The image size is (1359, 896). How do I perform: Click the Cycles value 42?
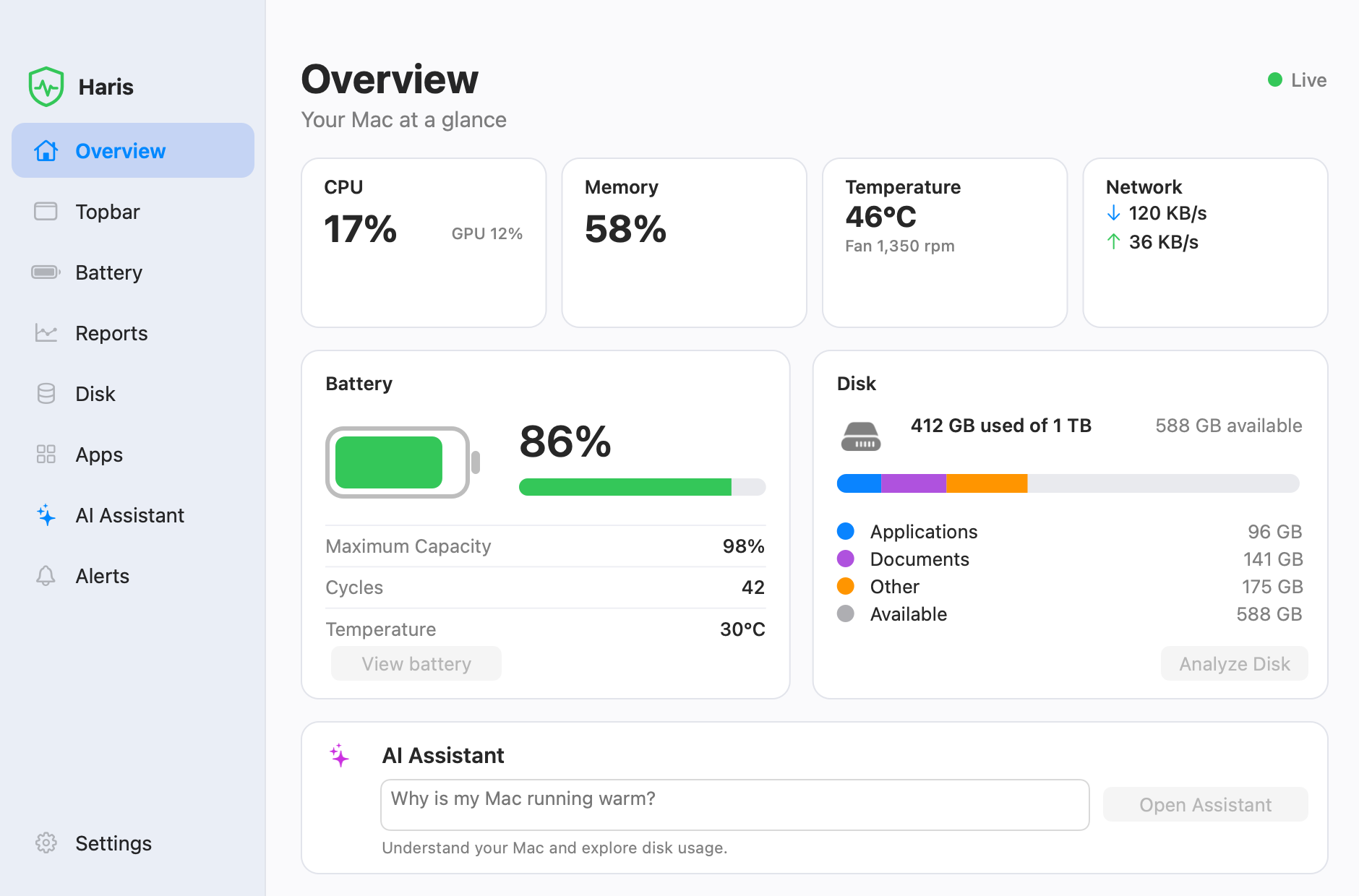point(753,587)
